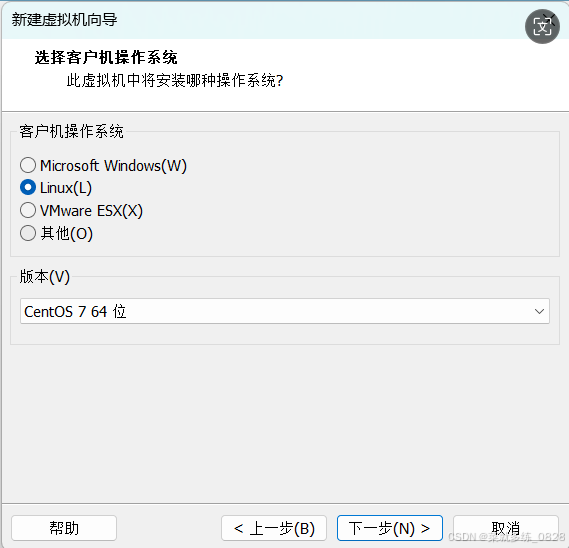Viewport: 569px width, 548px height.
Task: Click the 选择客户机操作系统 heading
Action: point(106,57)
